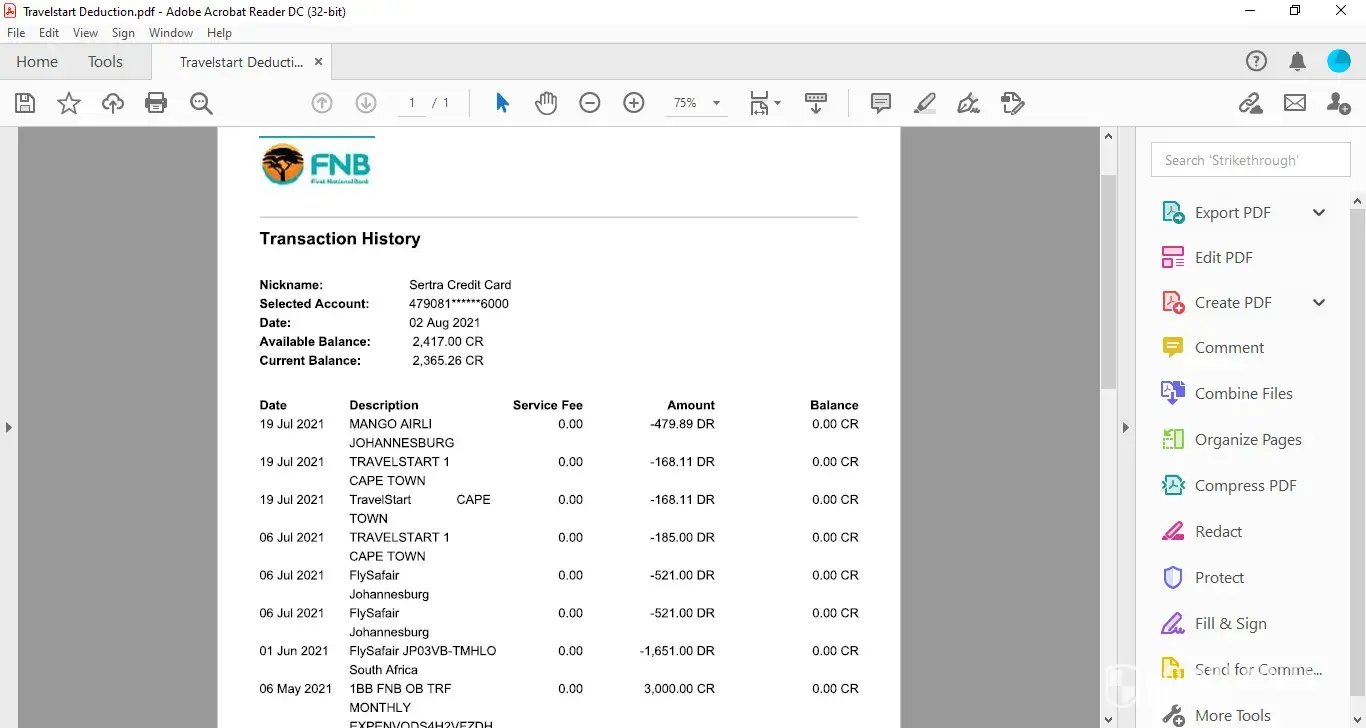Click the Send file by email icon
The height and width of the screenshot is (728, 1366).
[x=1295, y=103]
